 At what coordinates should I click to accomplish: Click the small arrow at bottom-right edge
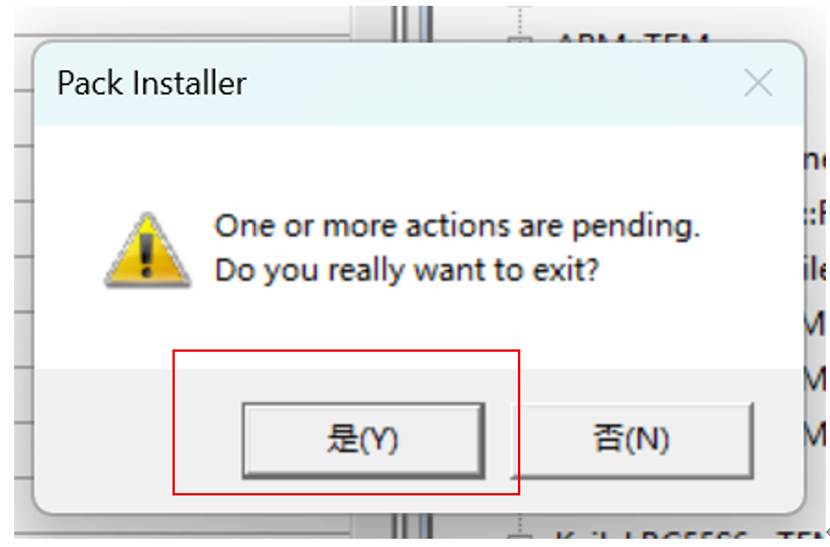click(827, 532)
